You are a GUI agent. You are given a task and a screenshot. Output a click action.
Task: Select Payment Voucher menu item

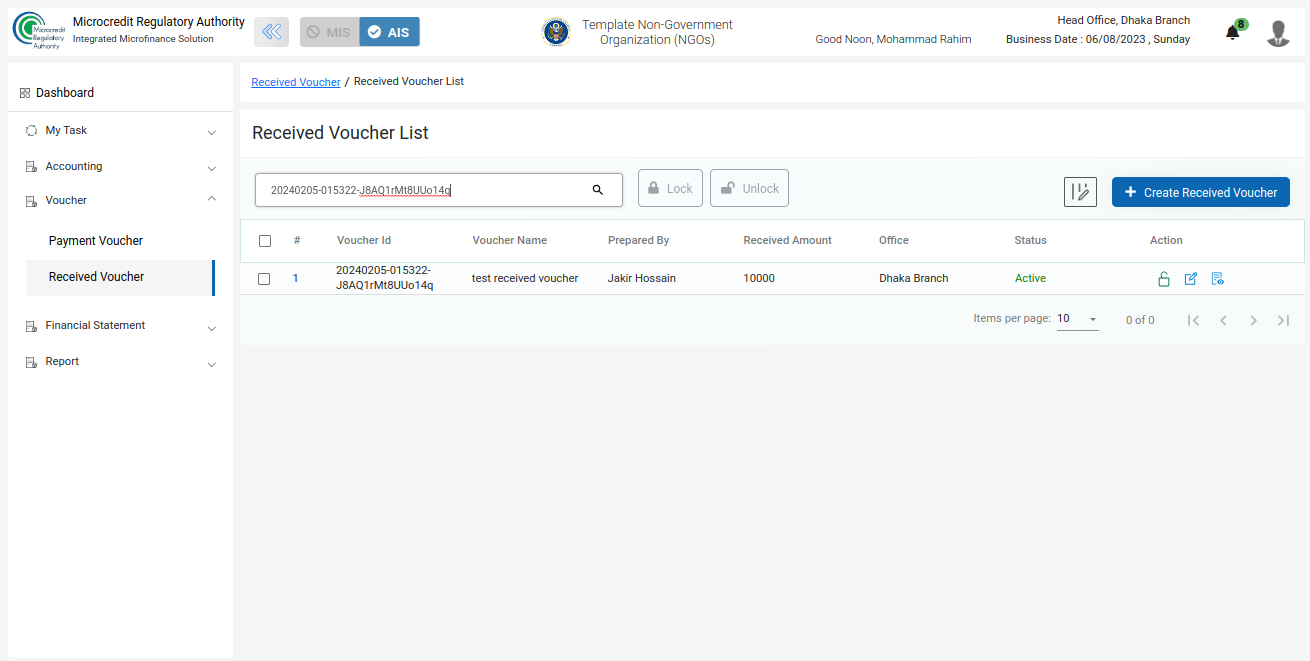click(x=96, y=241)
